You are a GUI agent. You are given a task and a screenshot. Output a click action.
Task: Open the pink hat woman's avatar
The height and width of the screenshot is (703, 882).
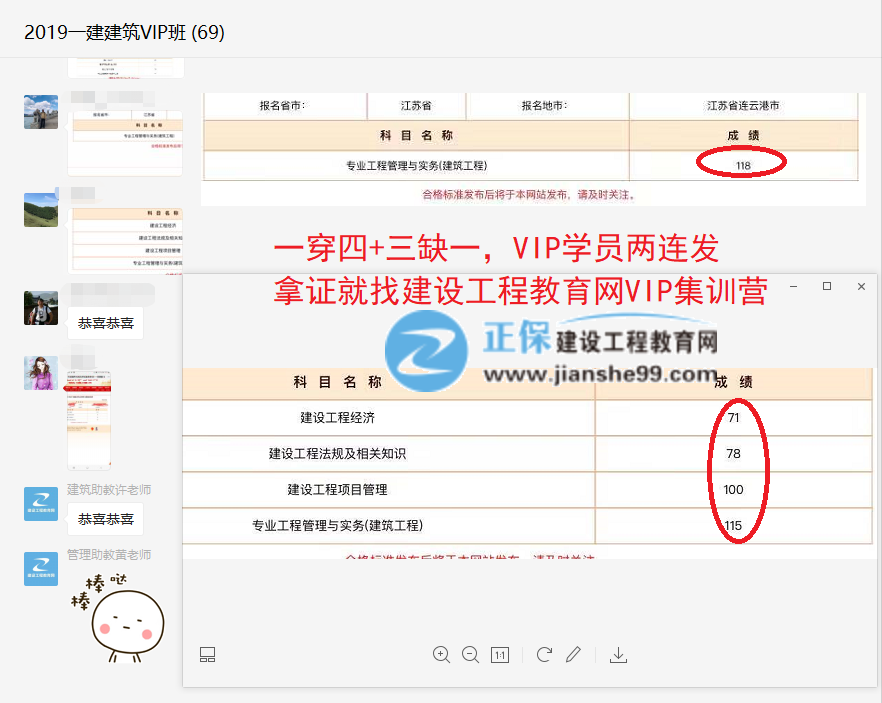[x=41, y=373]
